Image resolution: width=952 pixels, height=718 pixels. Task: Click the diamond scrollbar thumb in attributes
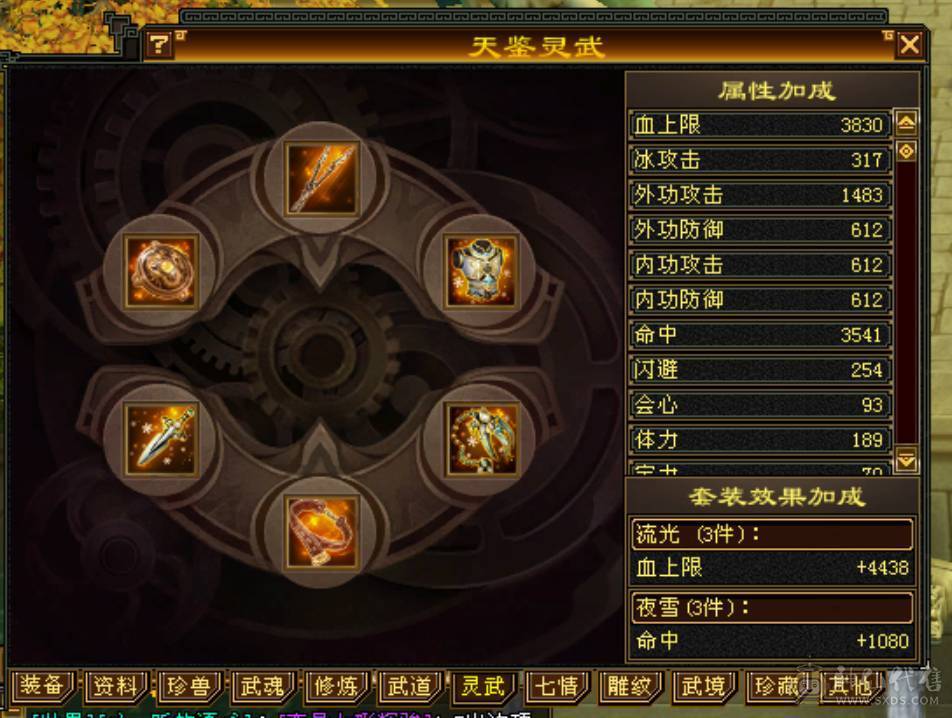pos(906,151)
